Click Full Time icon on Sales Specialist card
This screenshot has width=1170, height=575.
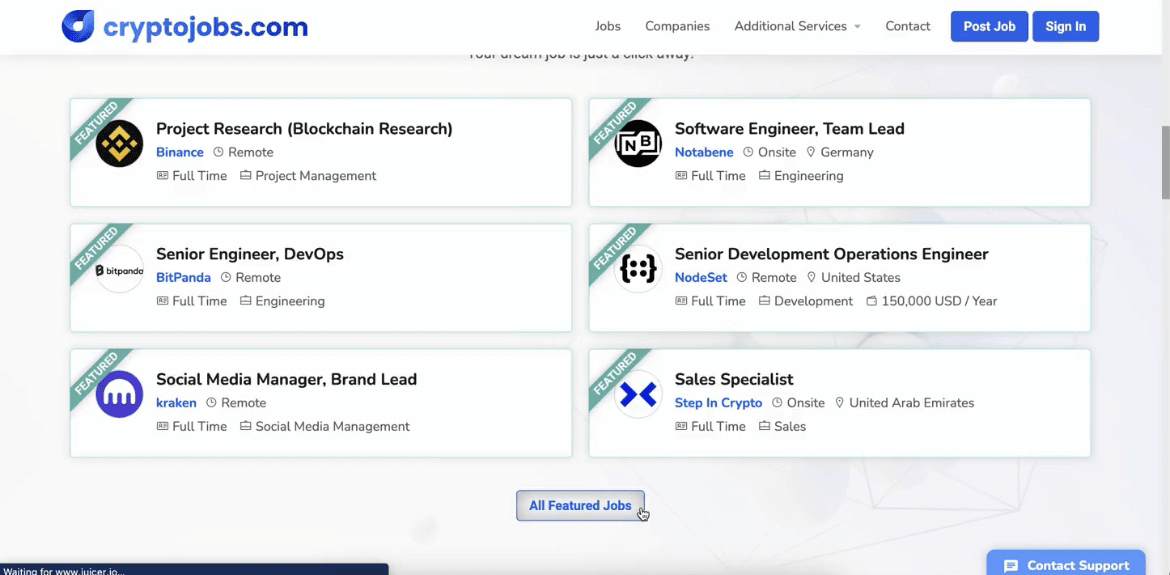pyautogui.click(x=681, y=427)
